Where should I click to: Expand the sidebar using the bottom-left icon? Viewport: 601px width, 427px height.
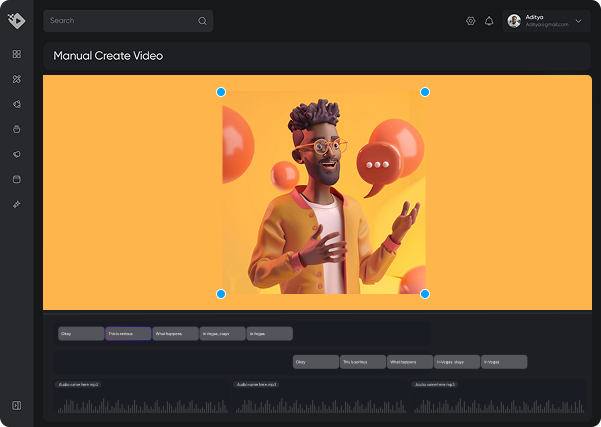[17, 405]
